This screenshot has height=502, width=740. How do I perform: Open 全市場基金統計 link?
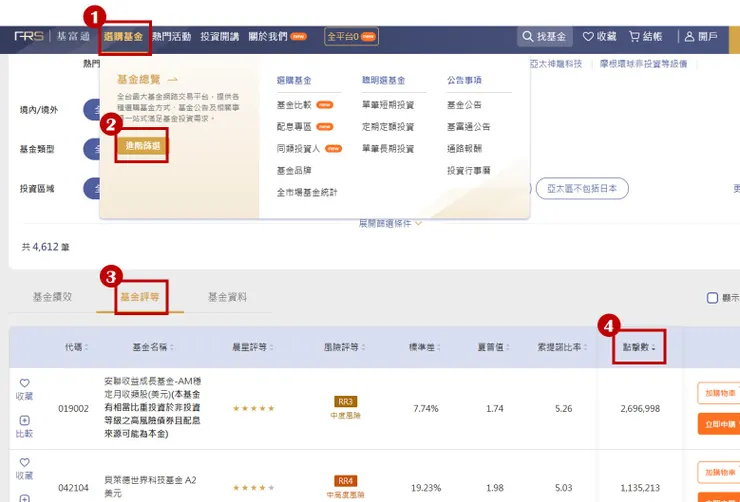(307, 192)
